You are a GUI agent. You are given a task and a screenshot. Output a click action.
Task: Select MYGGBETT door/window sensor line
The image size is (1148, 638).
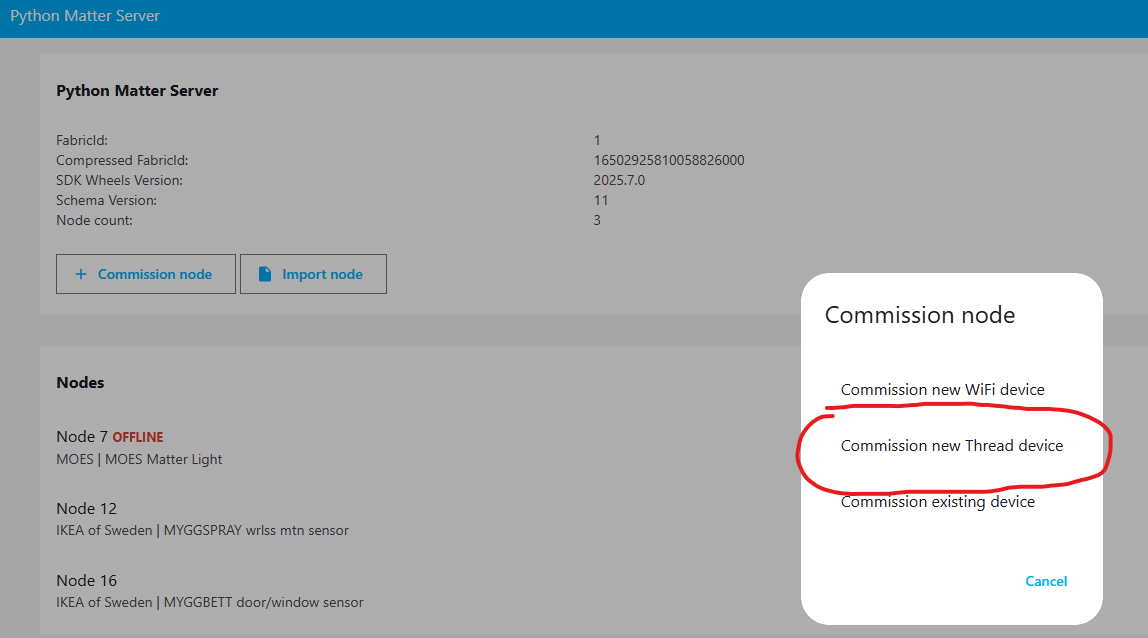[x=209, y=602]
